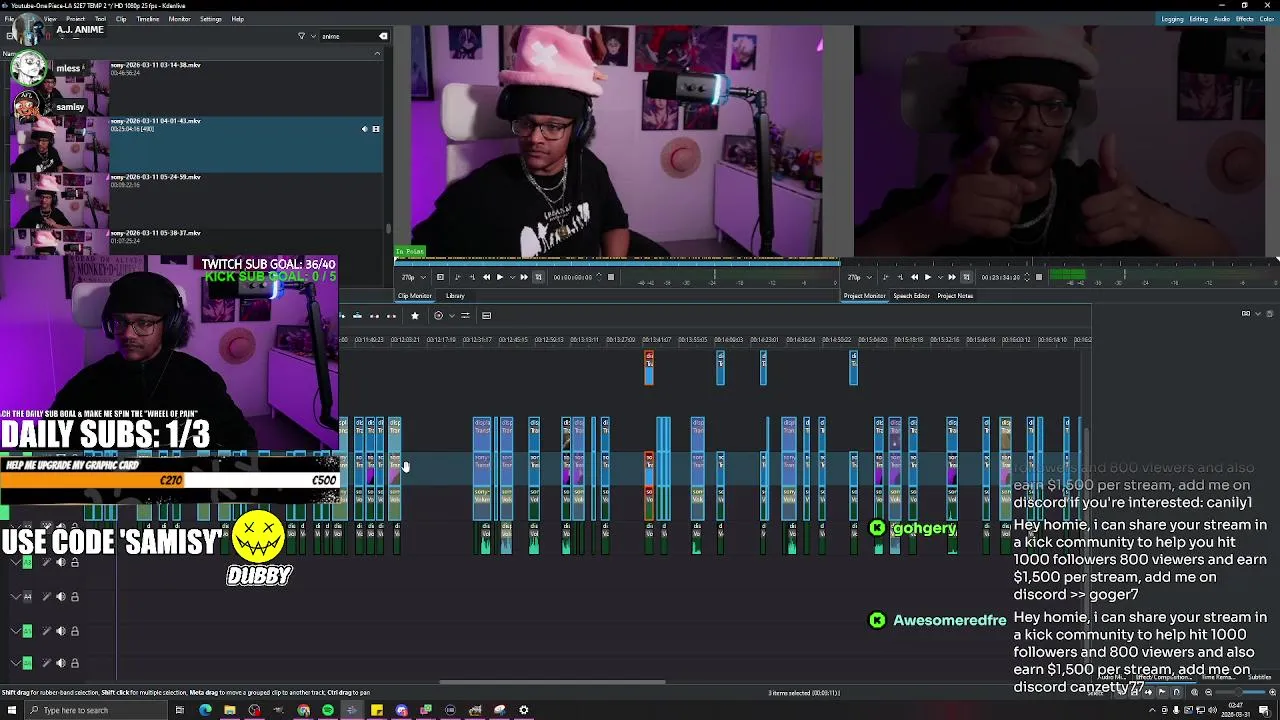Play the timeline in the Project Monitor

(928, 277)
